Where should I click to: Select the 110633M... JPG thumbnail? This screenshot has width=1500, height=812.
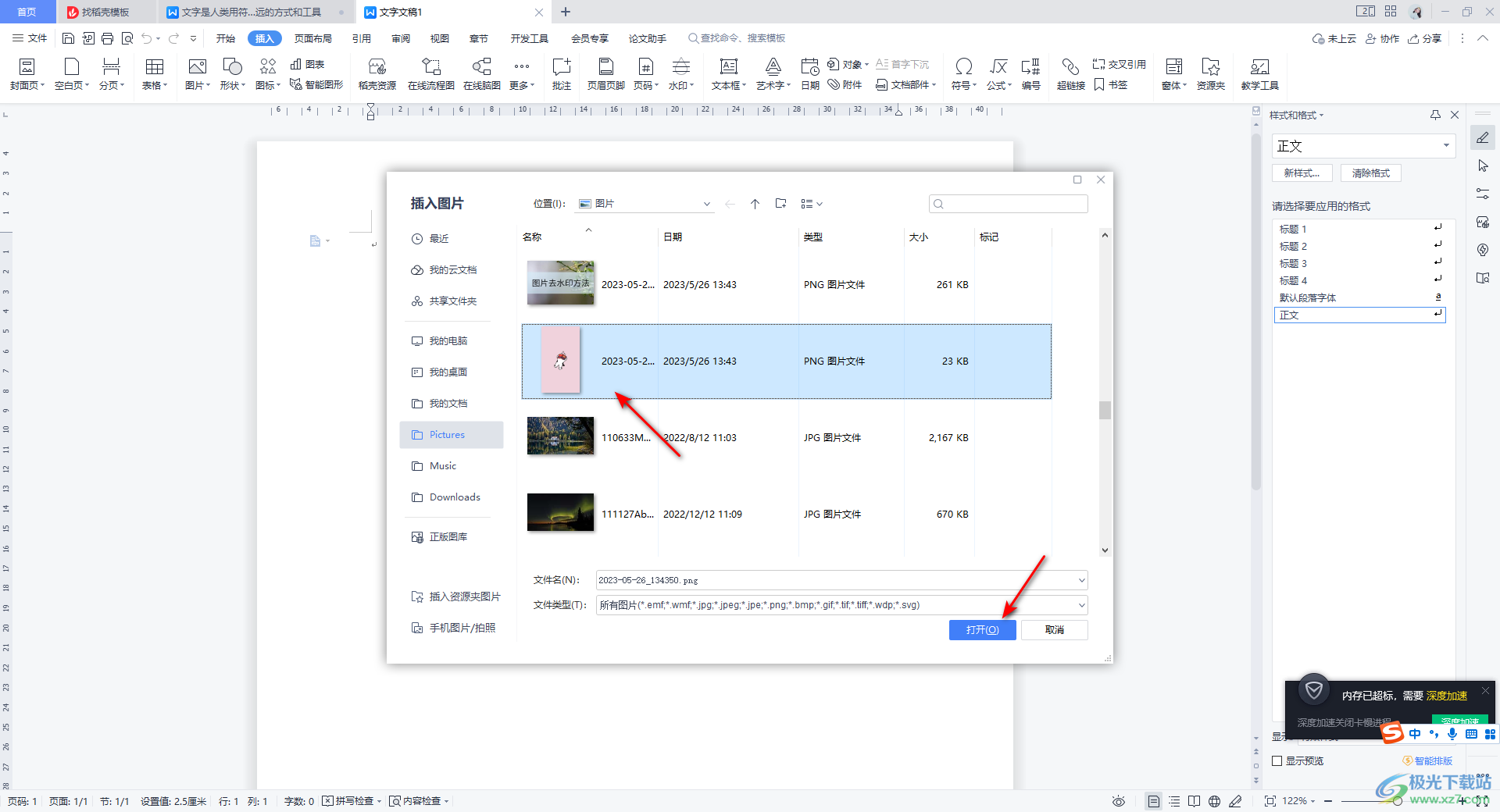pyautogui.click(x=560, y=436)
